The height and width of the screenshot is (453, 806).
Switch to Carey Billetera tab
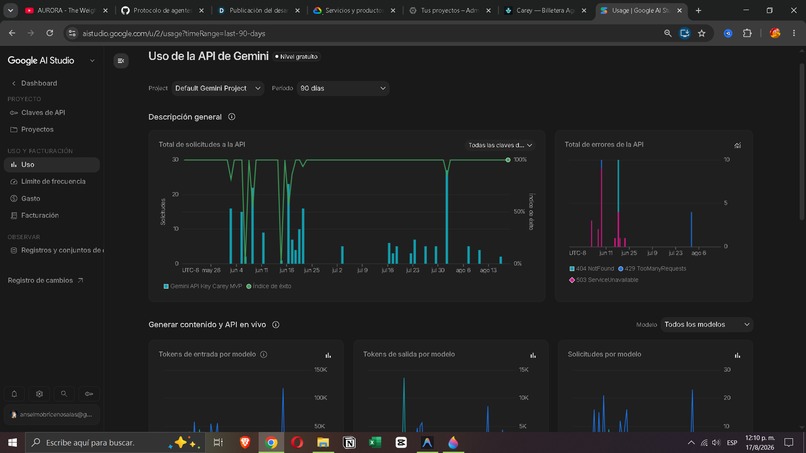coord(545,10)
